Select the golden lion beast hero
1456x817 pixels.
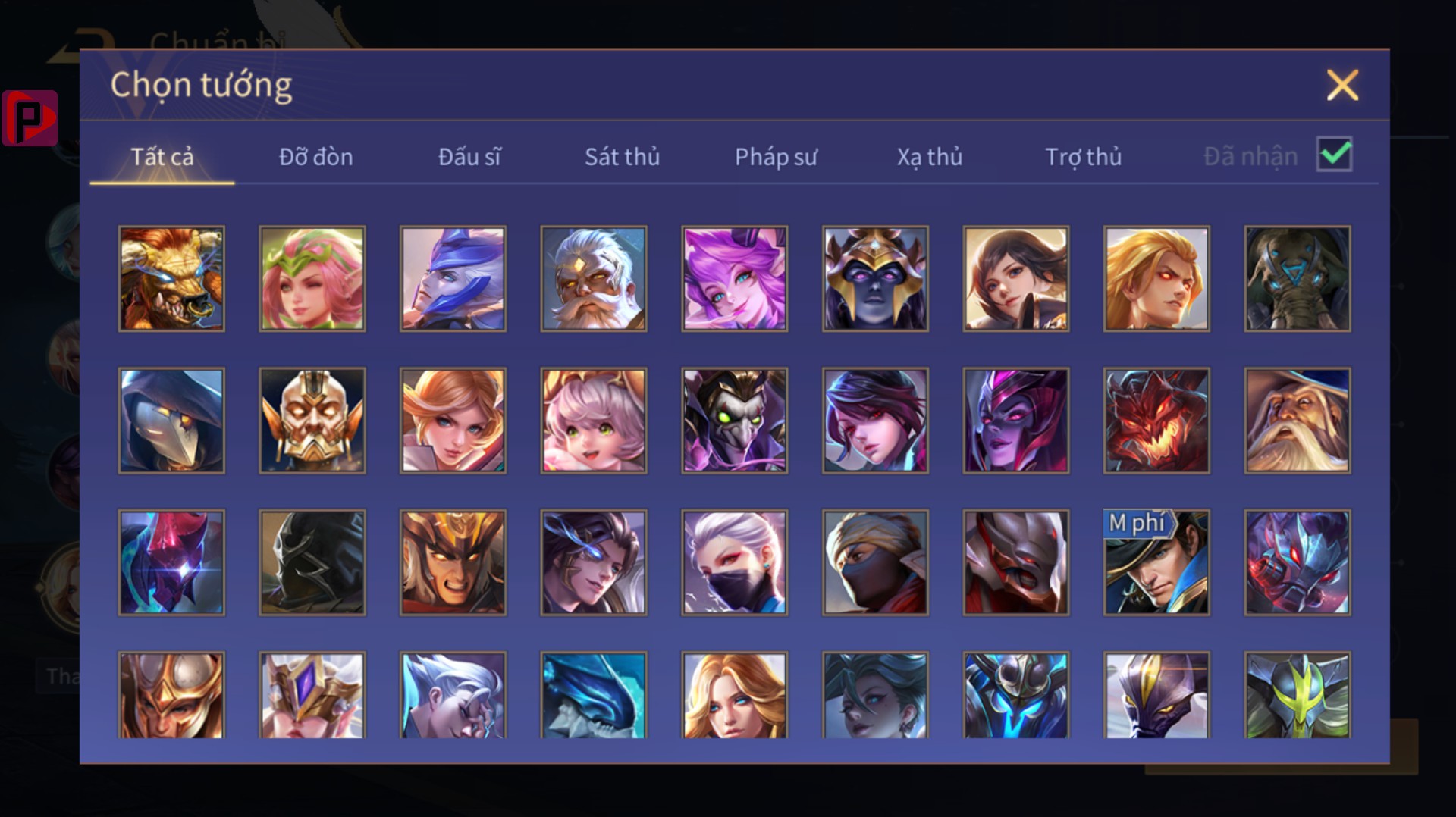point(171,279)
